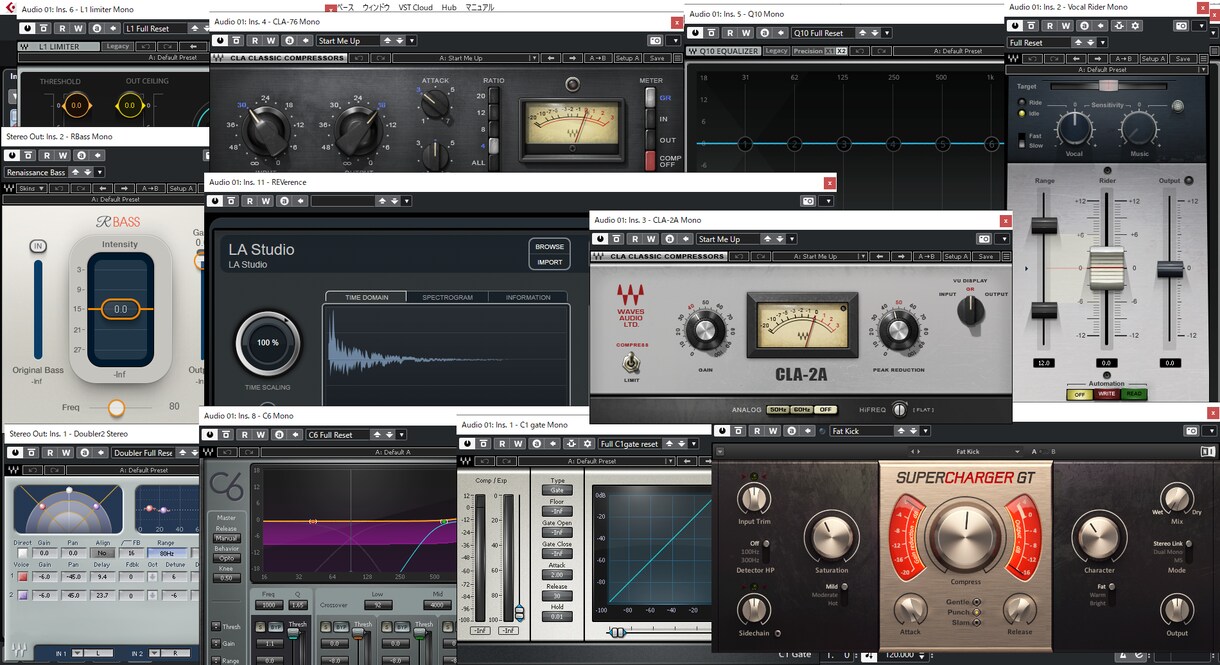This screenshot has height=665, width=1220.
Task: Click the camera snapshot icon in CLA-76 window
Action: click(656, 41)
